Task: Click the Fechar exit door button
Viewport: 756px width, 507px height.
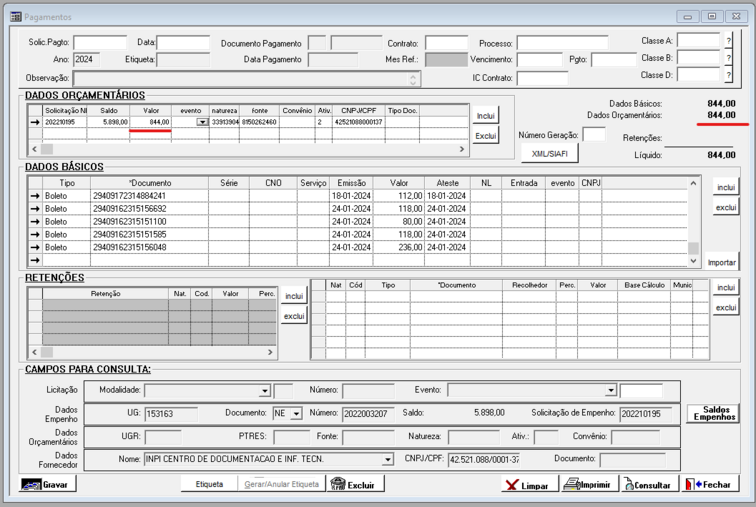Action: coord(710,484)
